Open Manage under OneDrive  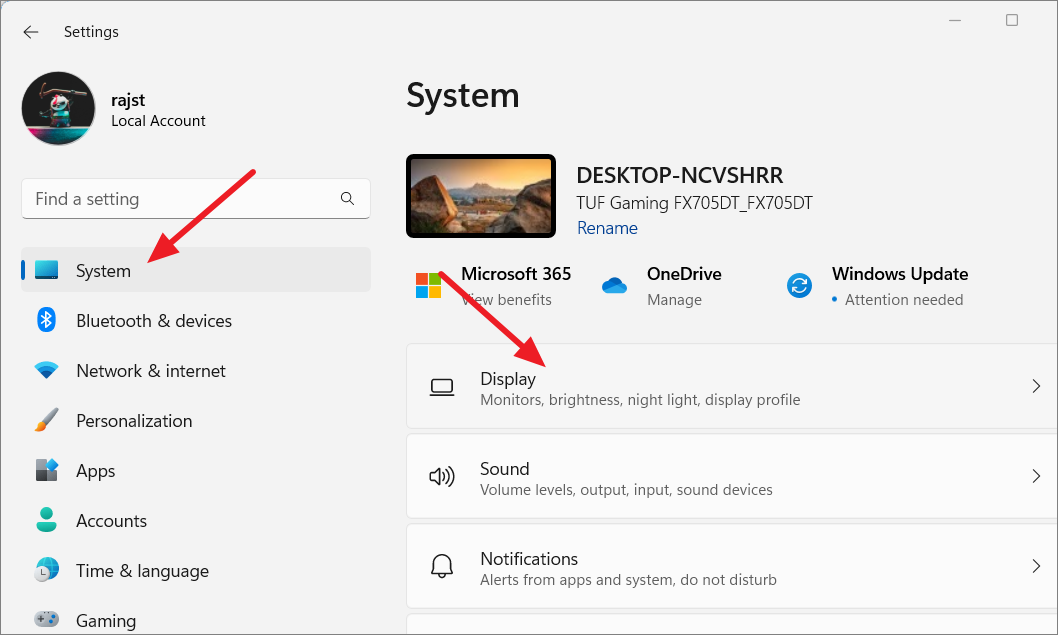pos(674,299)
